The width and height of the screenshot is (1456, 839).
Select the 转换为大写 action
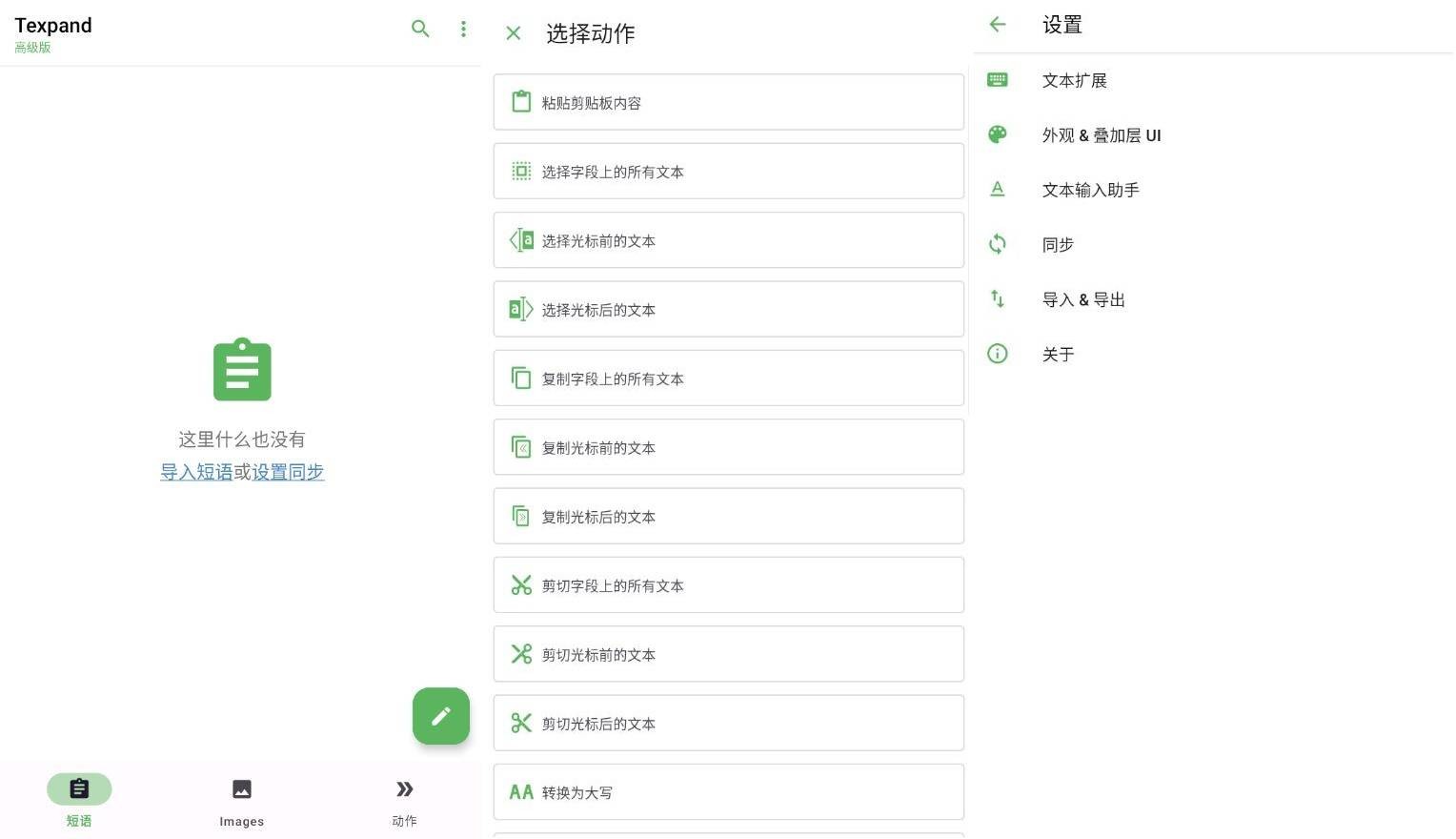pyautogui.click(x=728, y=792)
